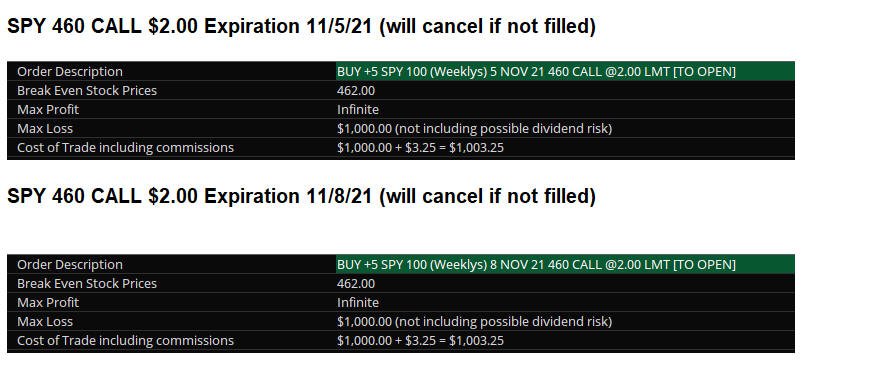Select second table's $1,003.25 cost total
This screenshot has height=376, width=873.
(476, 340)
